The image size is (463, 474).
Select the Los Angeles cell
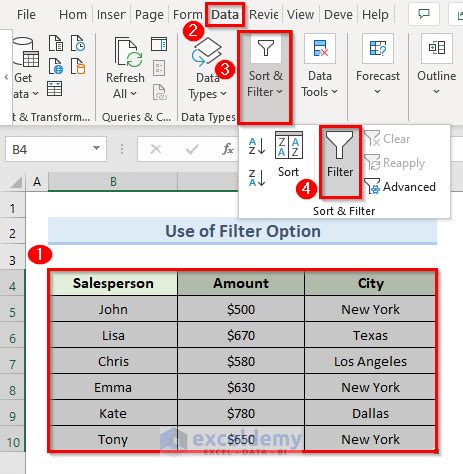[x=370, y=361]
